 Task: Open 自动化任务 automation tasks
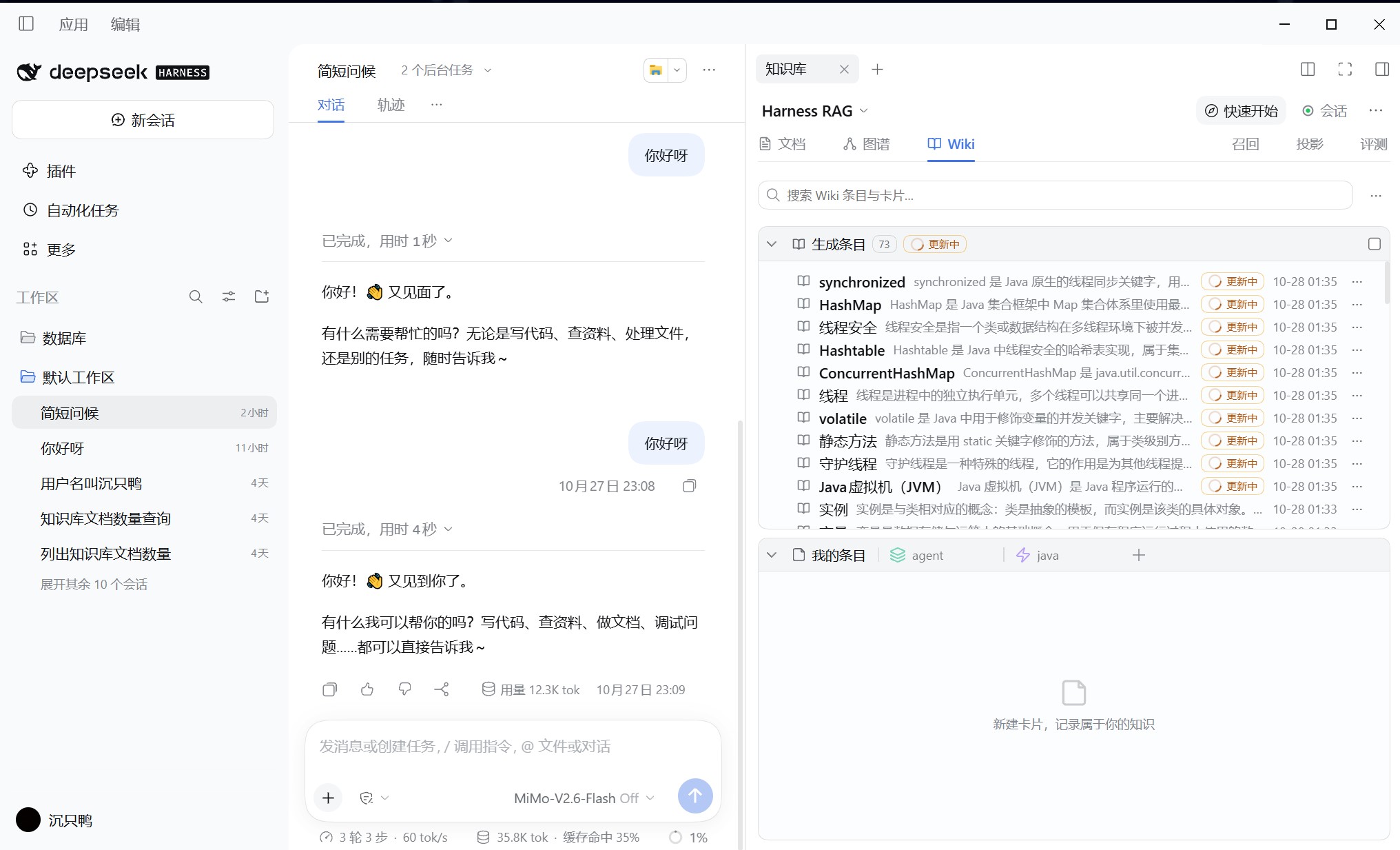[x=71, y=210]
